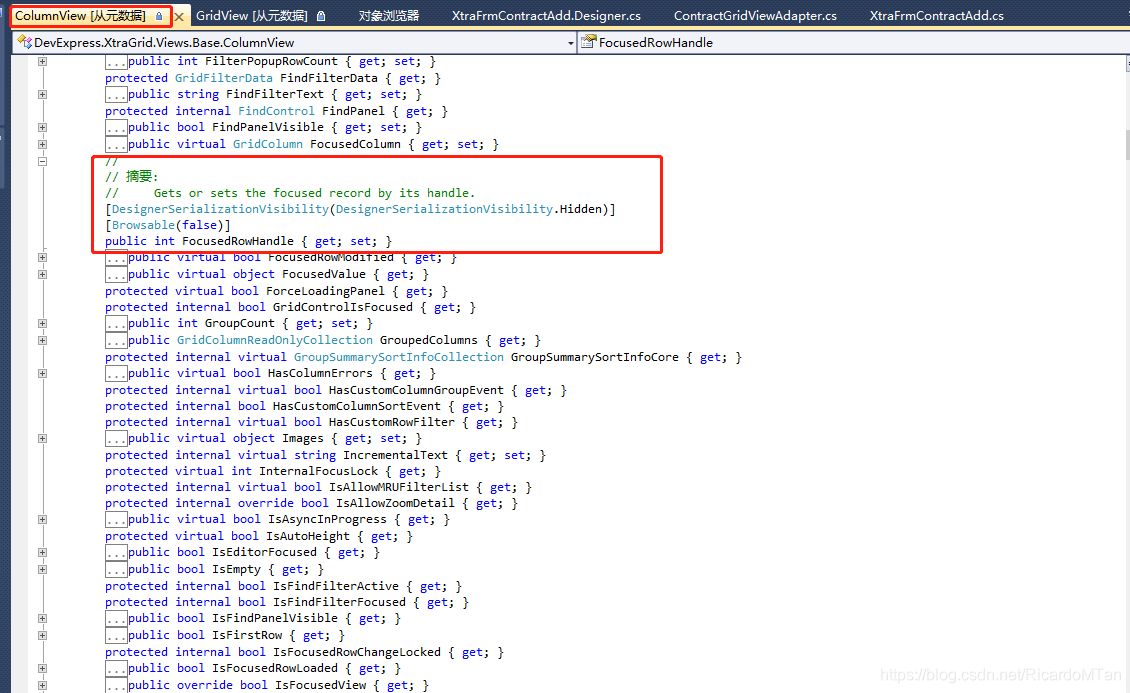Viewport: 1130px width, 693px height.
Task: Expand HasColumnErrors outline node
Action: pyautogui.click(x=43, y=373)
